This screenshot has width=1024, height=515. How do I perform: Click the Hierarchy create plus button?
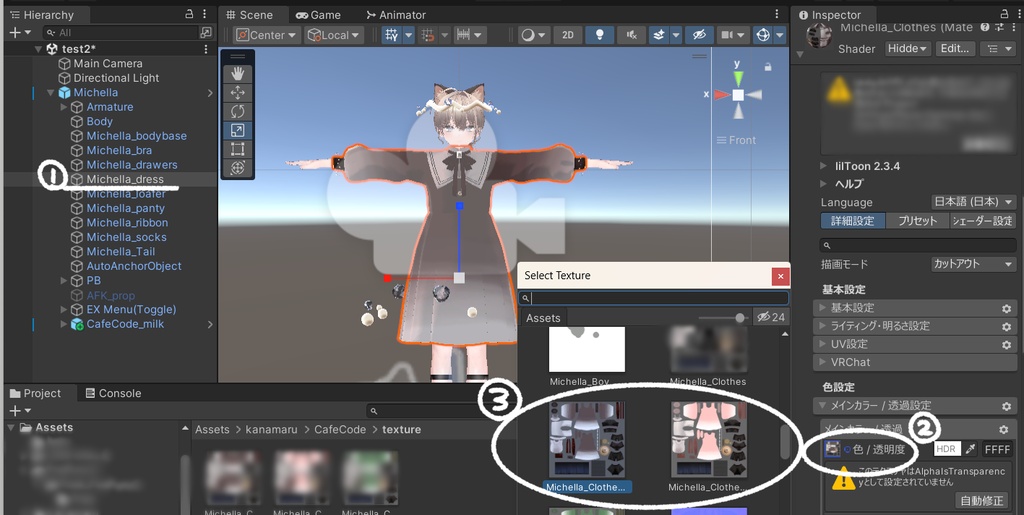tap(20, 32)
